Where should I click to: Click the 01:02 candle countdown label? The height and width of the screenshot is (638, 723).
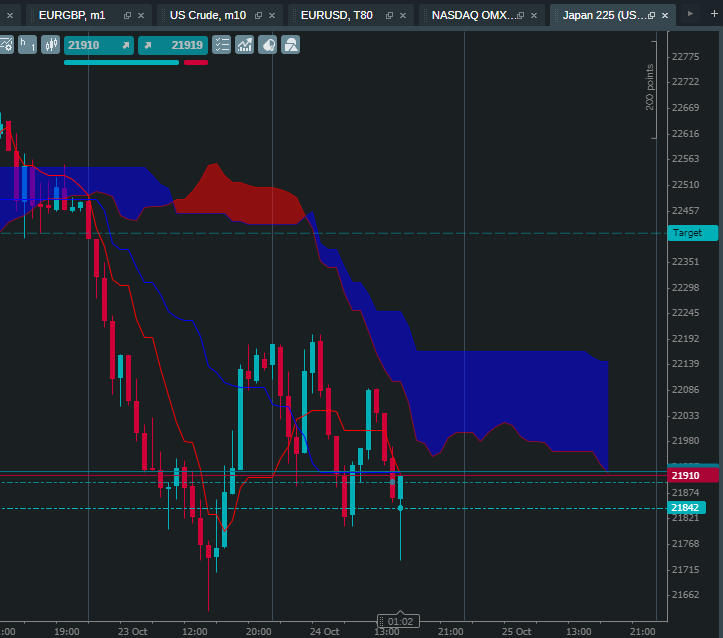click(398, 621)
